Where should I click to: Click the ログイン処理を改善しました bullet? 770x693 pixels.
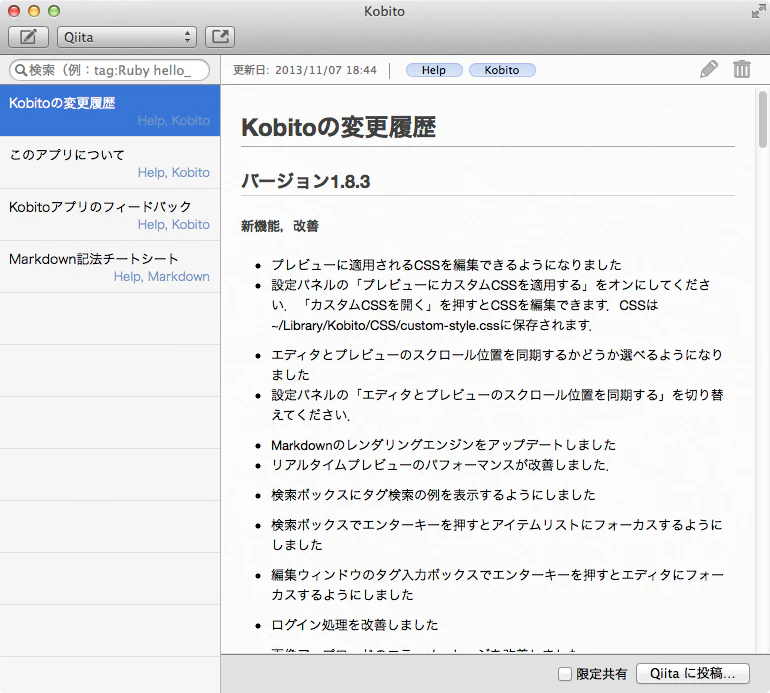(x=355, y=625)
